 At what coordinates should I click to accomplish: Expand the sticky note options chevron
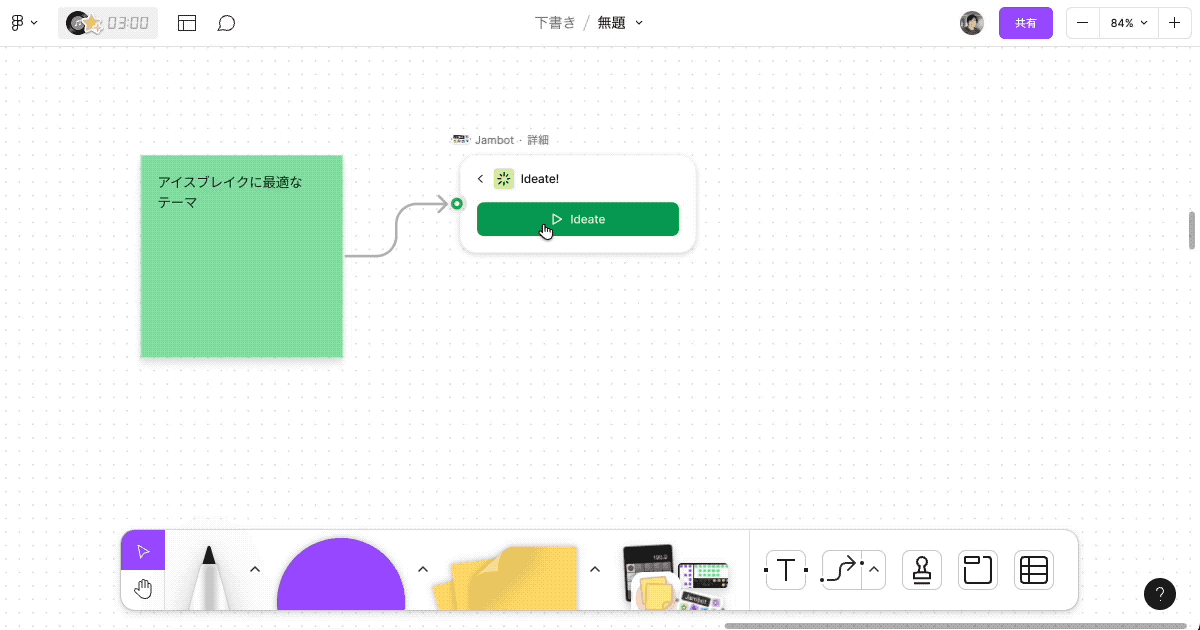coord(594,568)
